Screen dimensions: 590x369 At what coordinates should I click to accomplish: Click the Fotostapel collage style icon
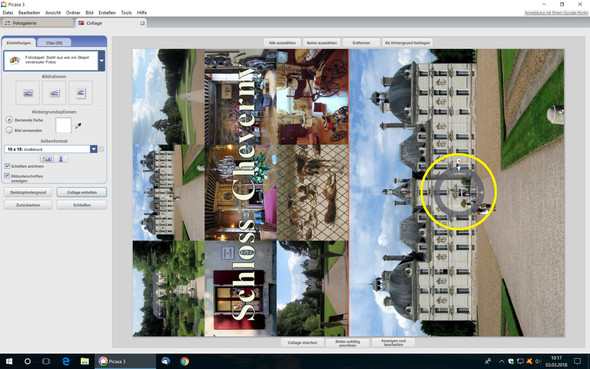pos(14,60)
